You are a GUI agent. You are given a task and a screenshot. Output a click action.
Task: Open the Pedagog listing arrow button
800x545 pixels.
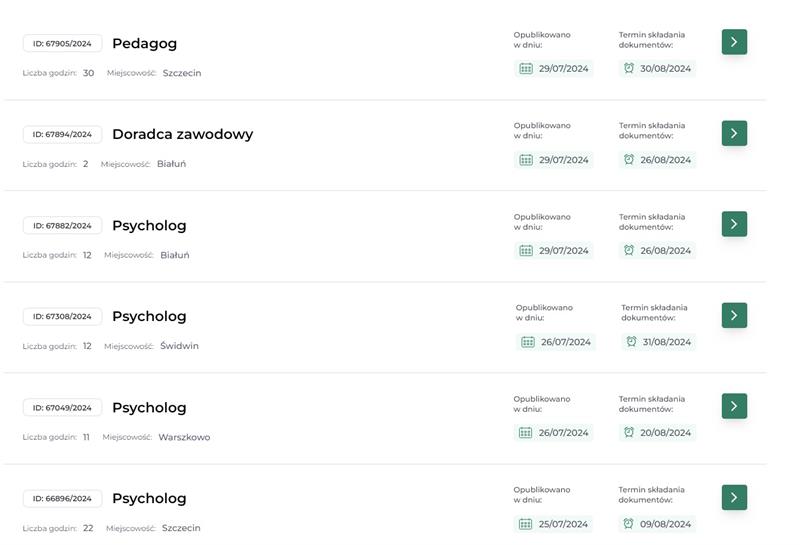[x=734, y=42]
